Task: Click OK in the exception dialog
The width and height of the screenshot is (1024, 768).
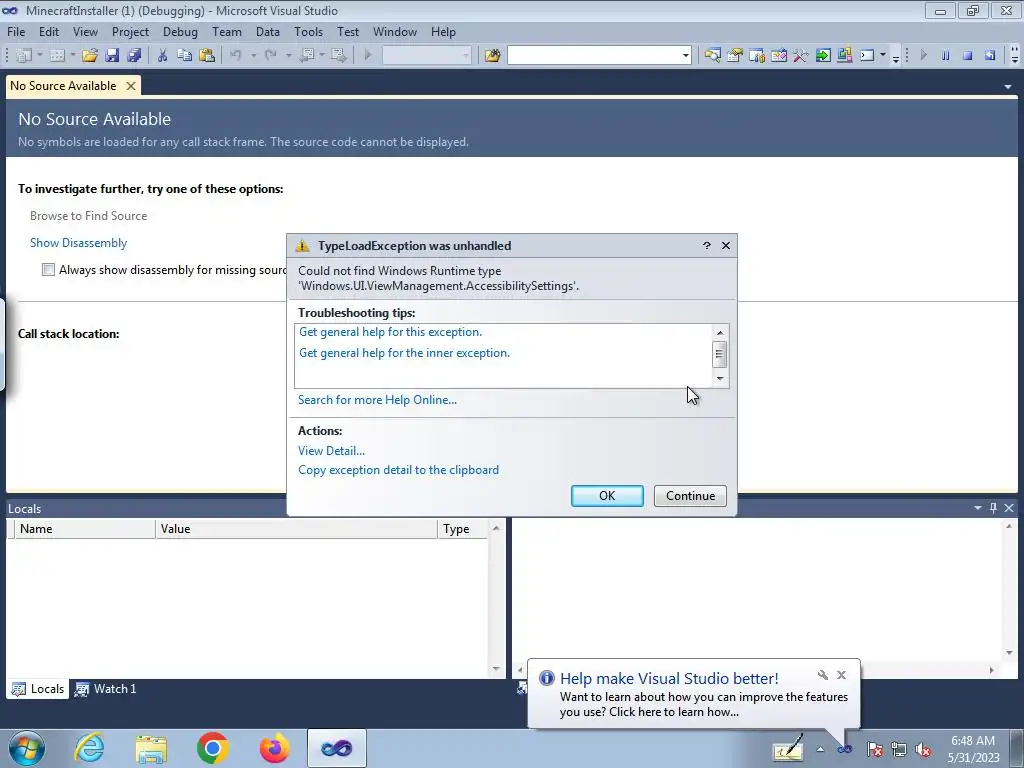Action: click(x=607, y=496)
